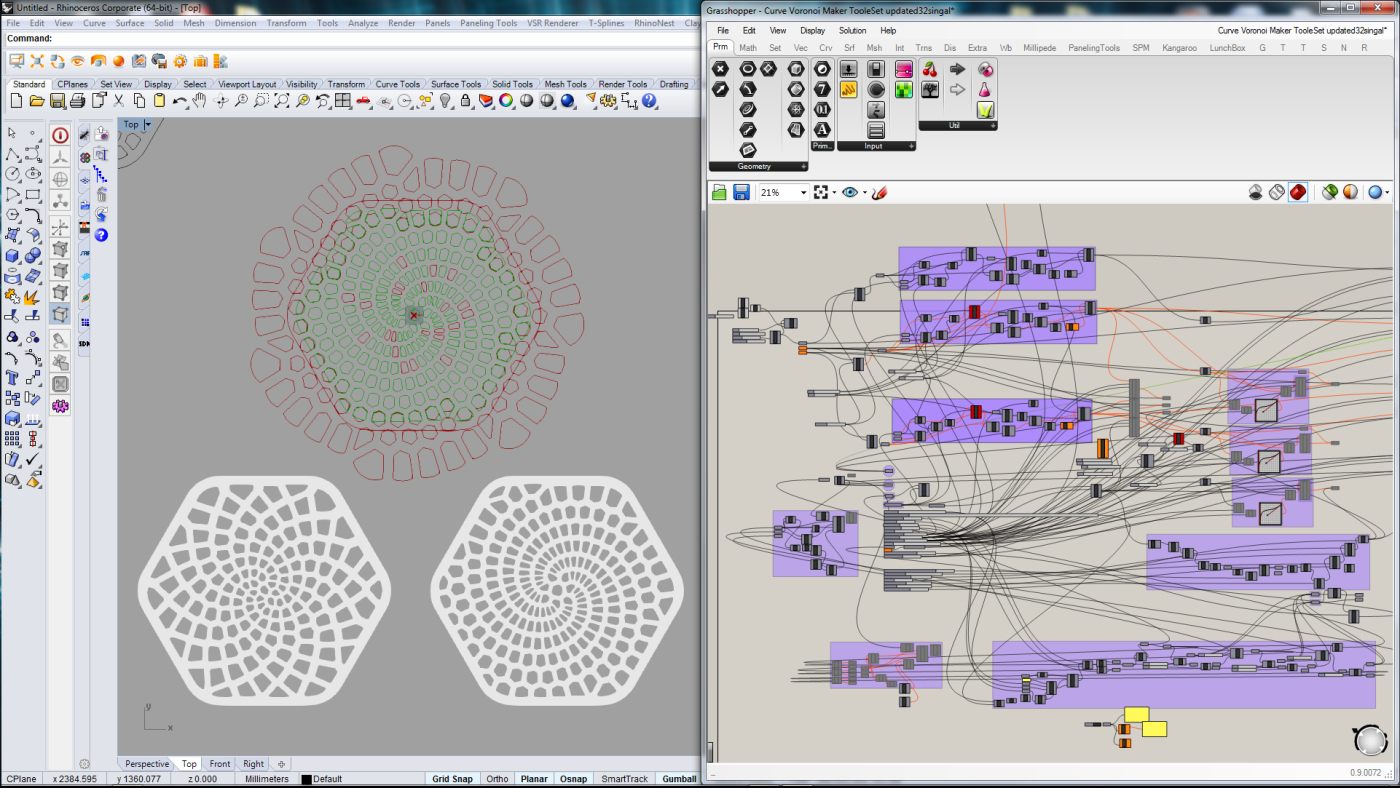
Task: Add a new viewport tab with plus
Action: tap(281, 764)
